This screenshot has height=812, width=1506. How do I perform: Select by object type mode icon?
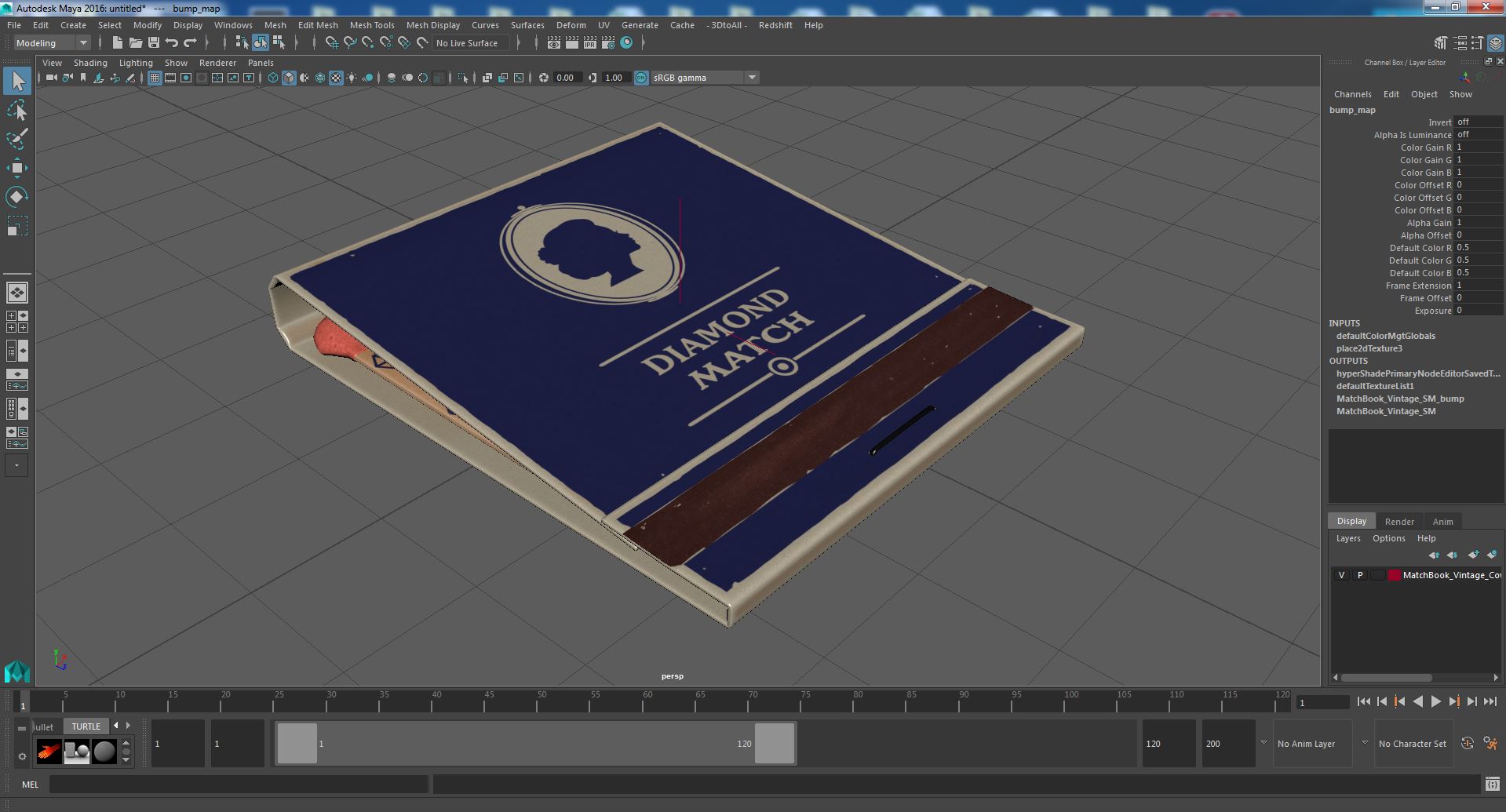[x=260, y=43]
